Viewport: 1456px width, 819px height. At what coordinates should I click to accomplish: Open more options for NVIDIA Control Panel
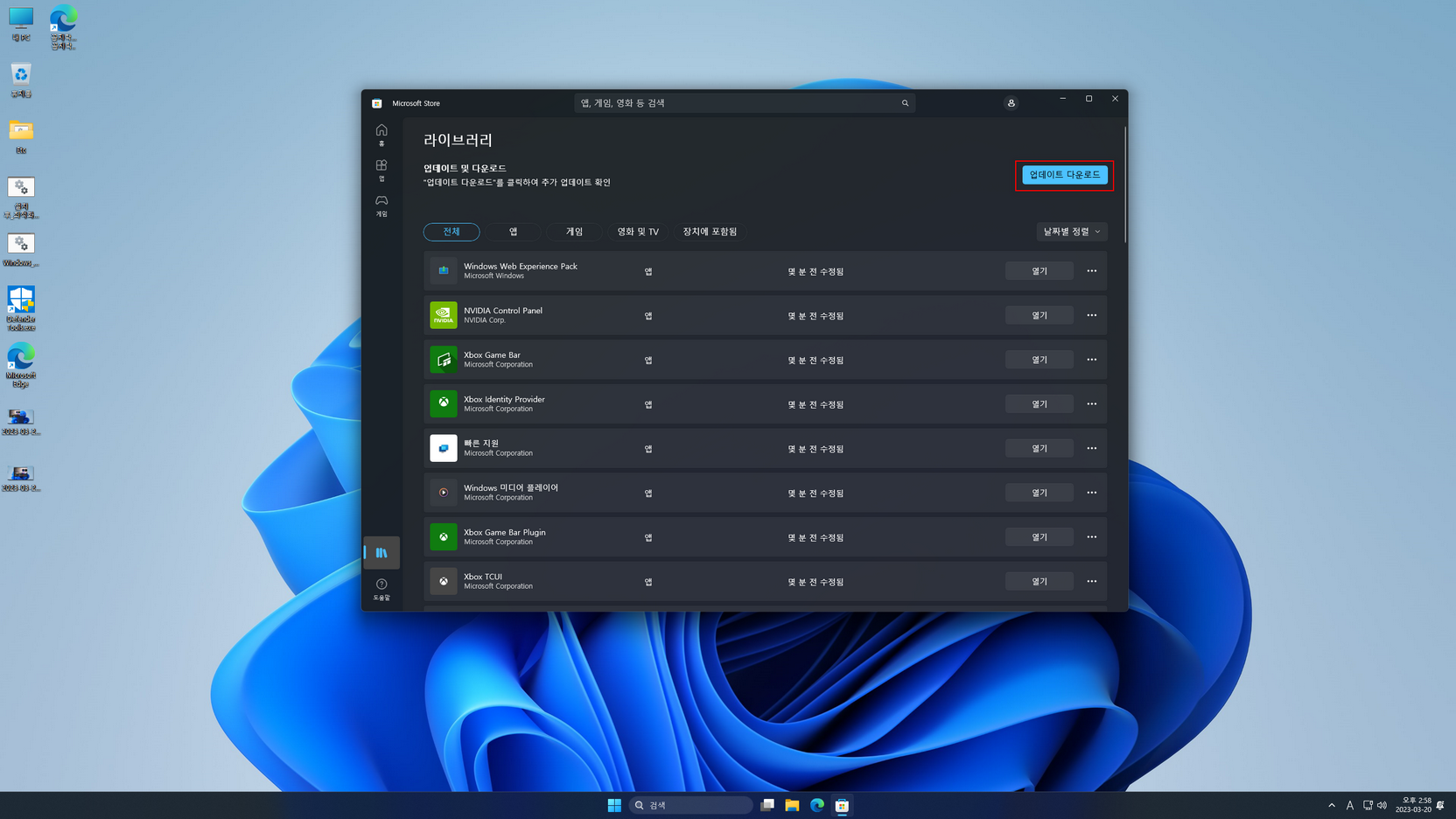pos(1091,315)
